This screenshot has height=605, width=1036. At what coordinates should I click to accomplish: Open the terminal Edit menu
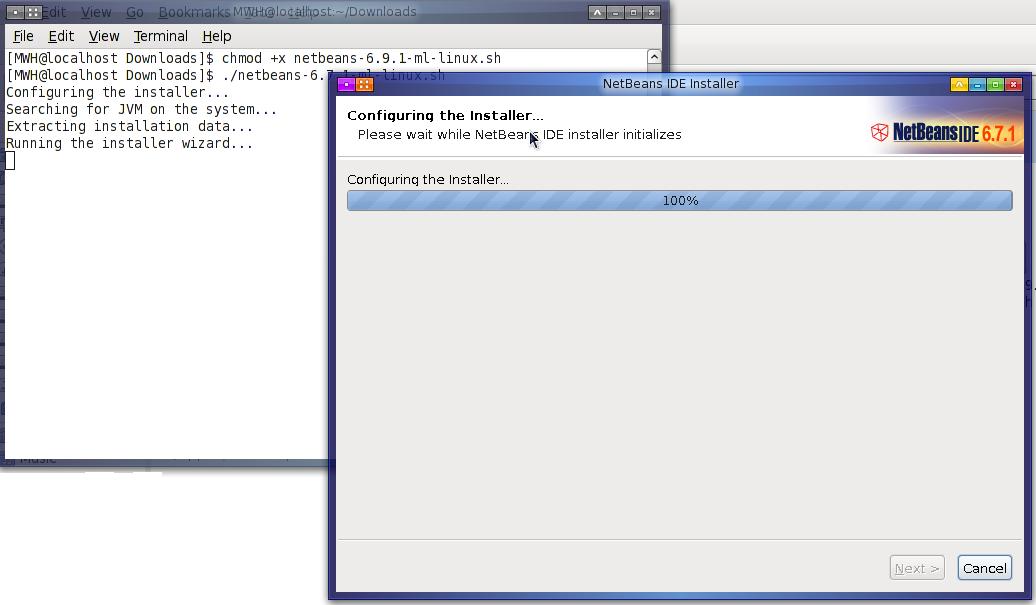point(61,36)
